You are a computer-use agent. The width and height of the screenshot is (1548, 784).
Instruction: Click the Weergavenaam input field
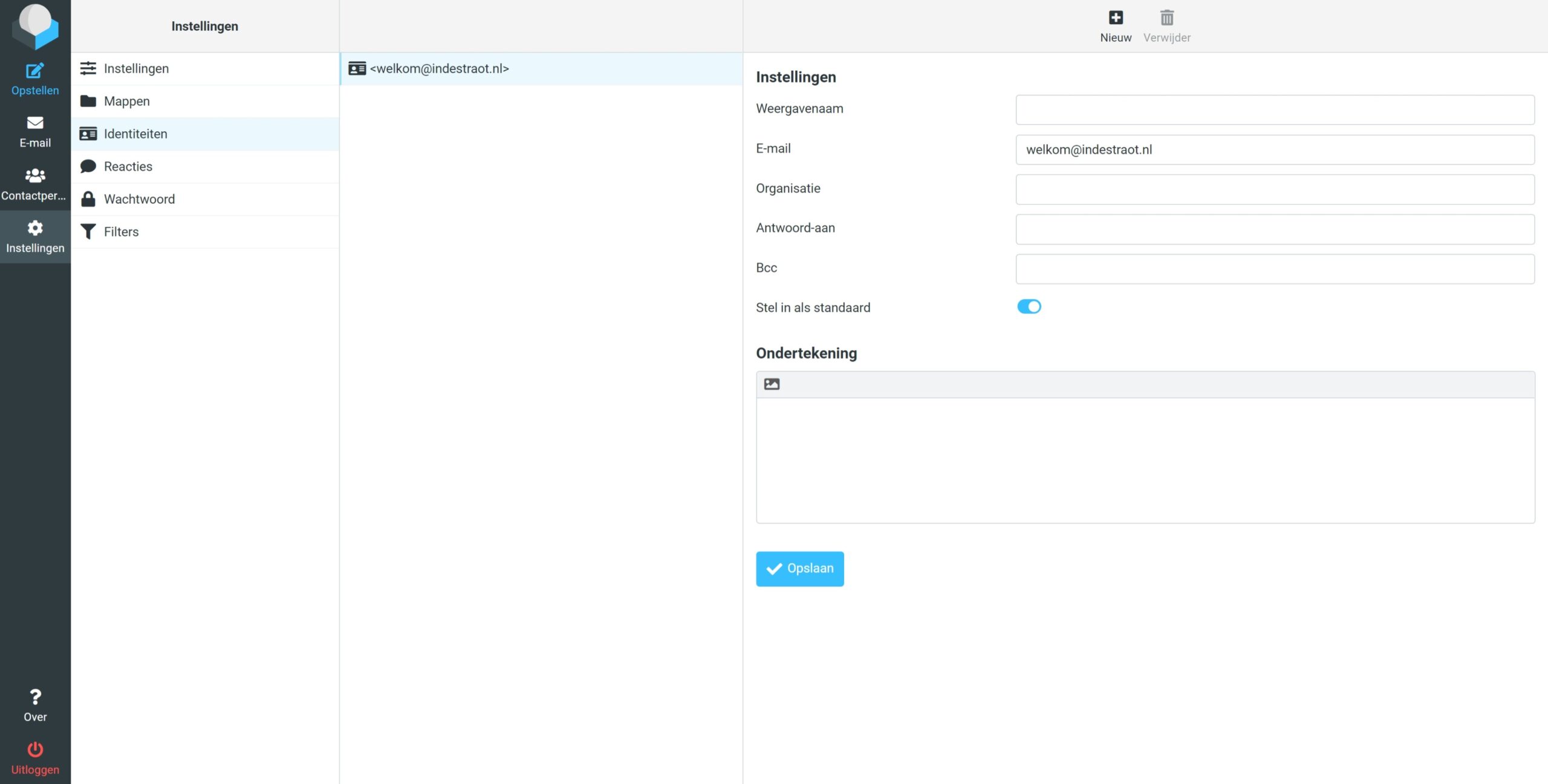[x=1275, y=110]
